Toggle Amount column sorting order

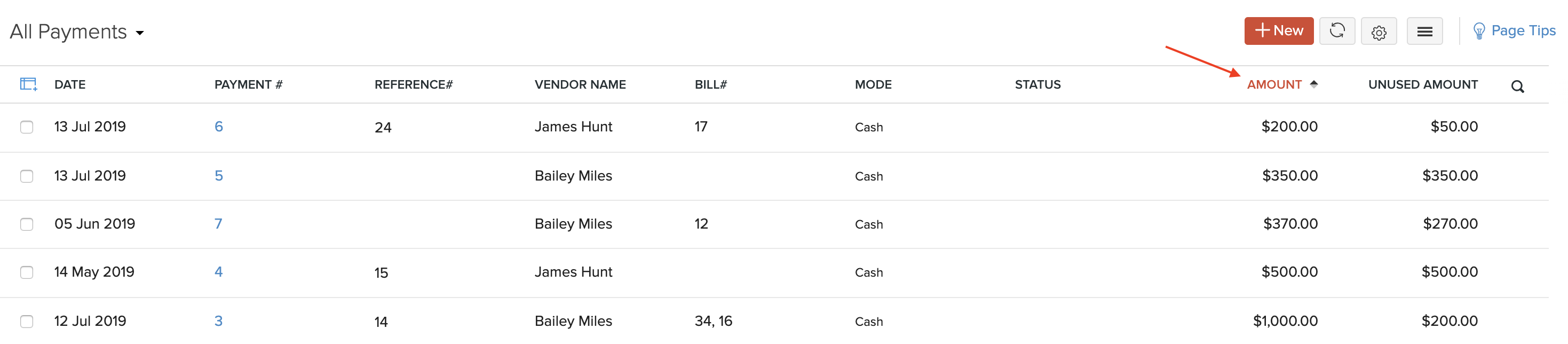[x=1275, y=84]
